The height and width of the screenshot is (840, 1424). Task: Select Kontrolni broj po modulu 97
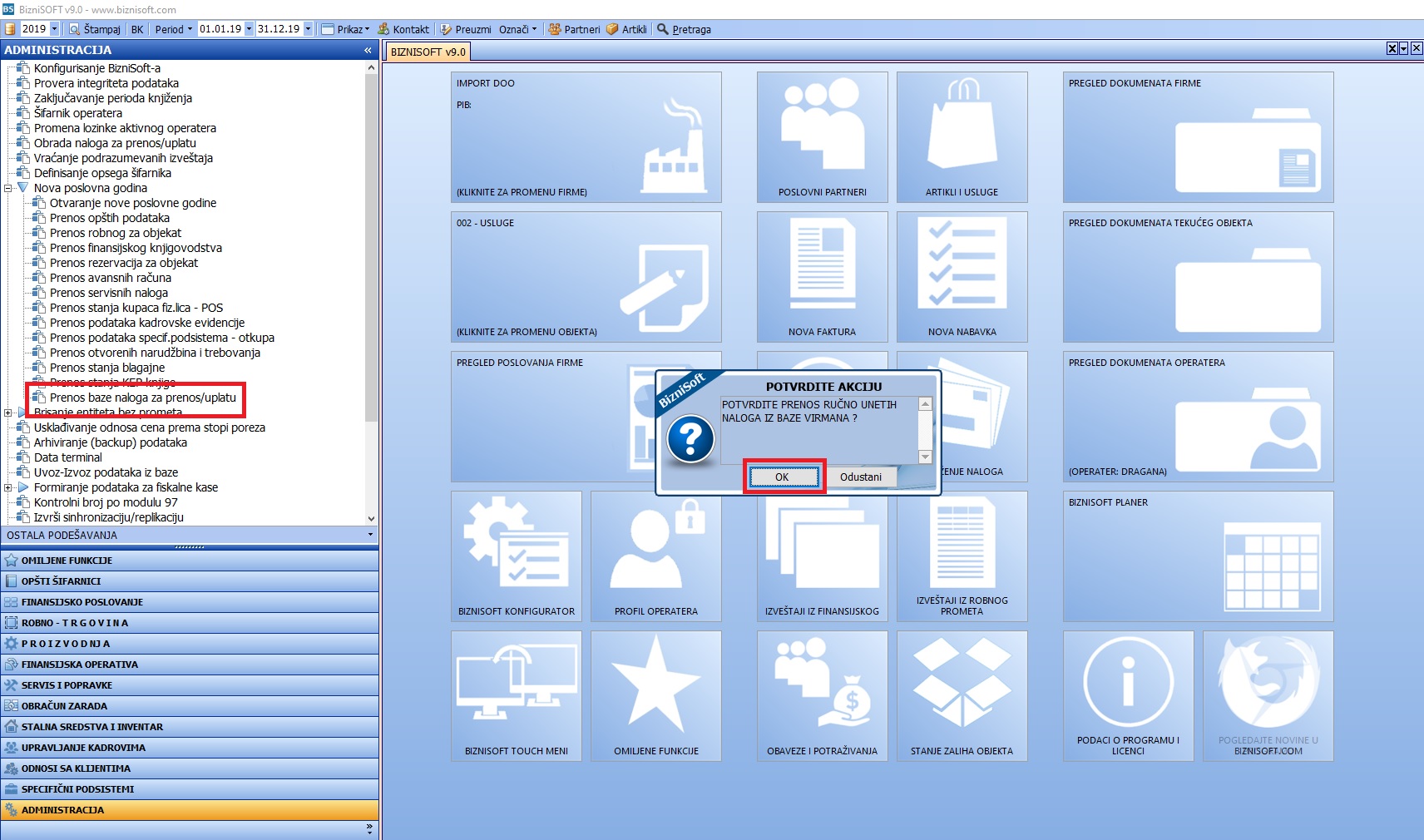point(106,502)
